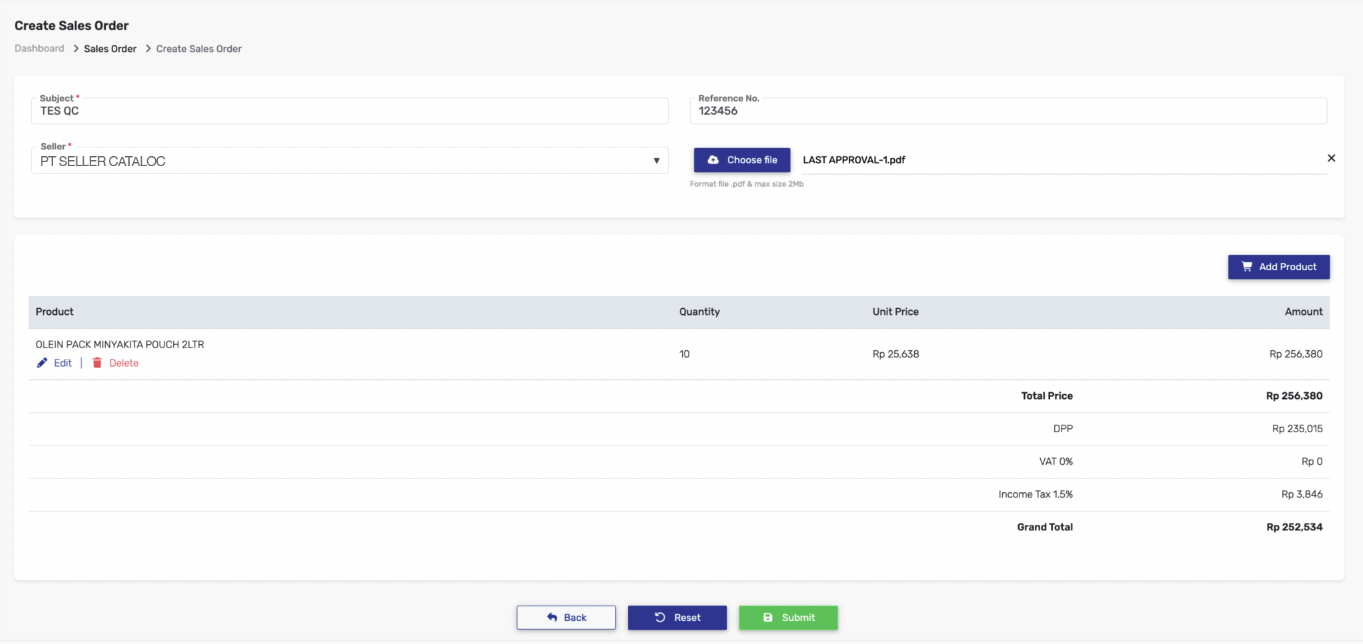Click the Quantity column header

coord(699,312)
